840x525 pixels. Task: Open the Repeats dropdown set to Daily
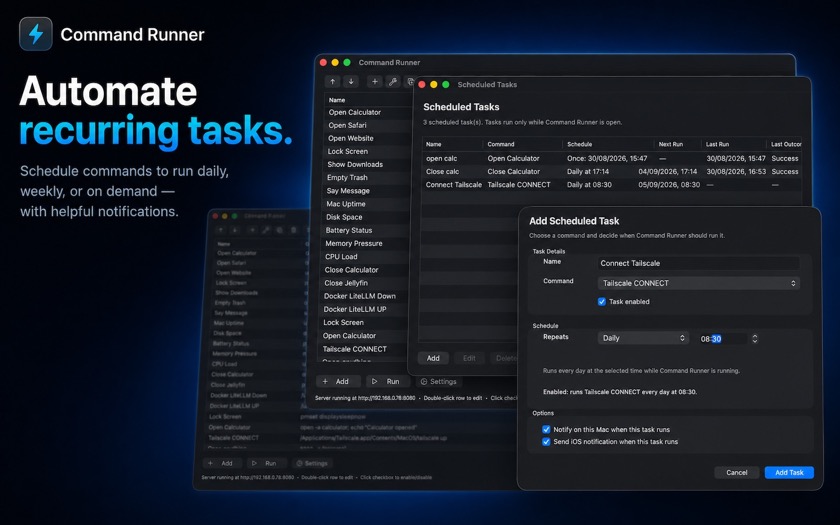click(x=643, y=338)
